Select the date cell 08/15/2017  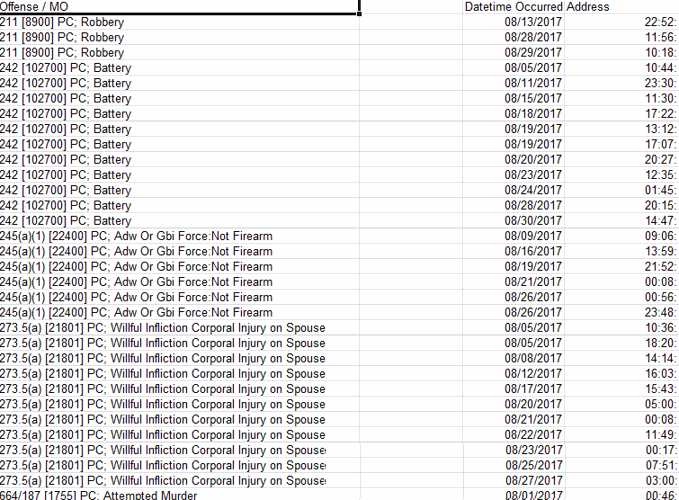coord(533,99)
